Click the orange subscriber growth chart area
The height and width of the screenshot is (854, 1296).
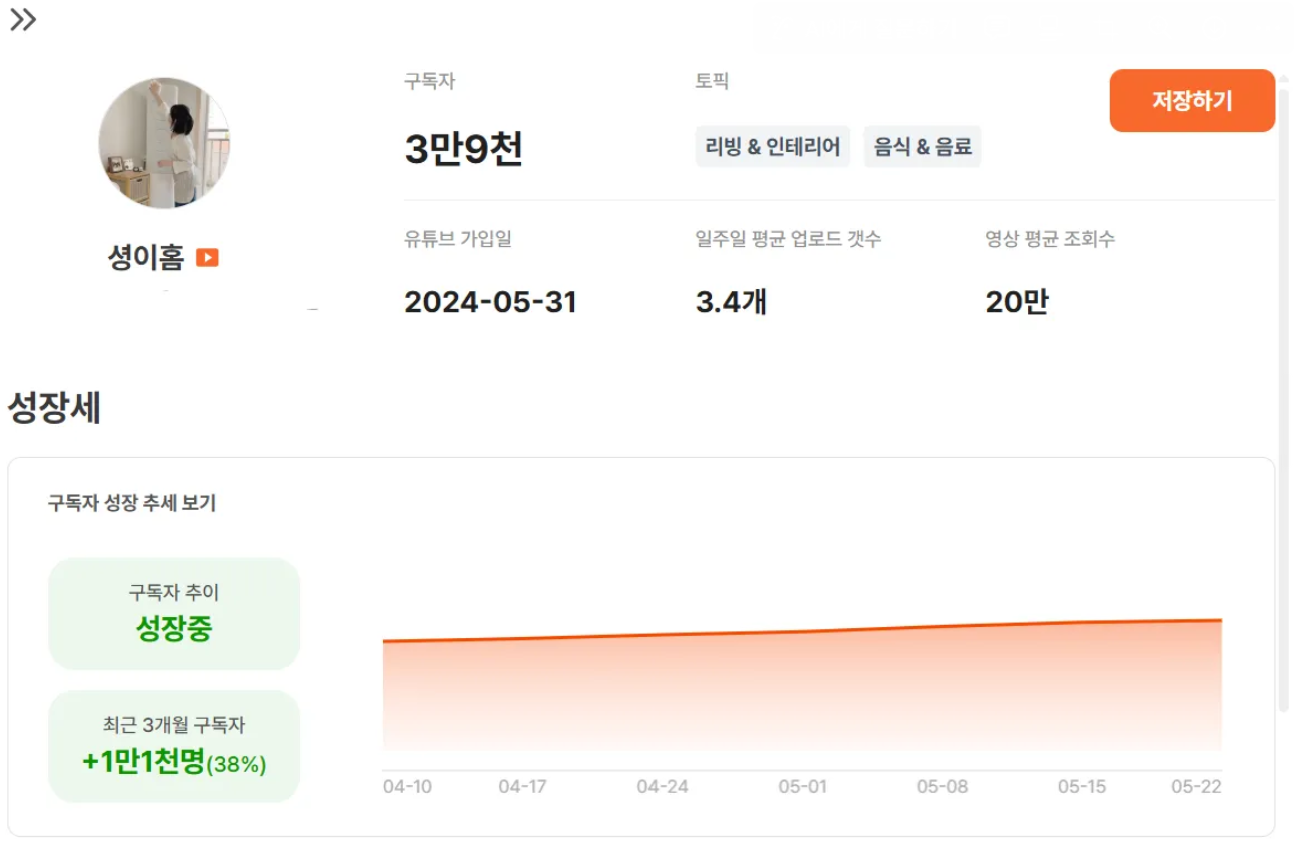[x=802, y=690]
